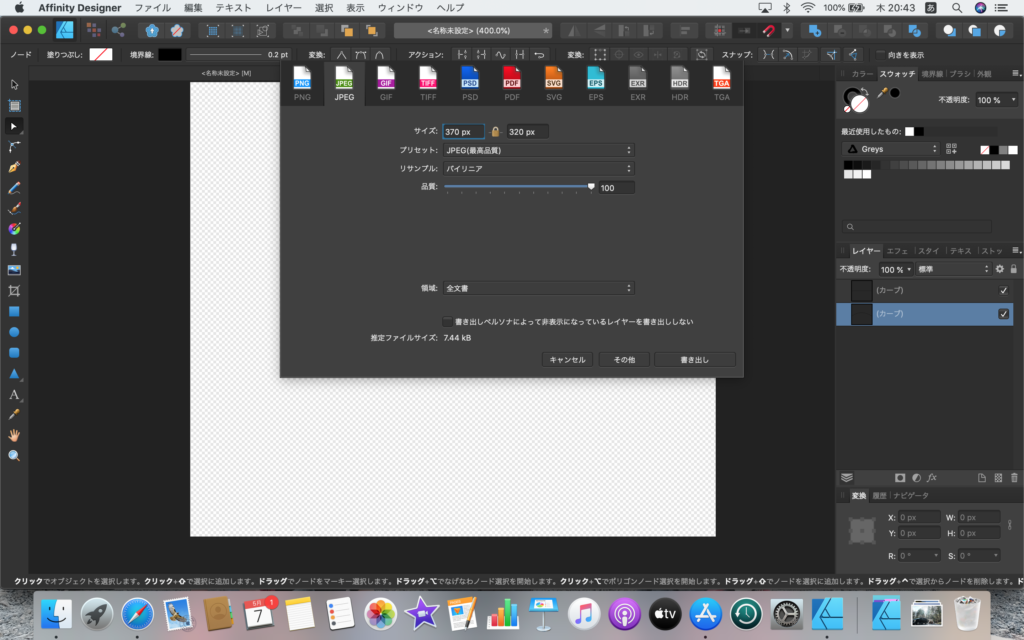Select the Transparency tool
This screenshot has height=640, width=1024.
14,249
